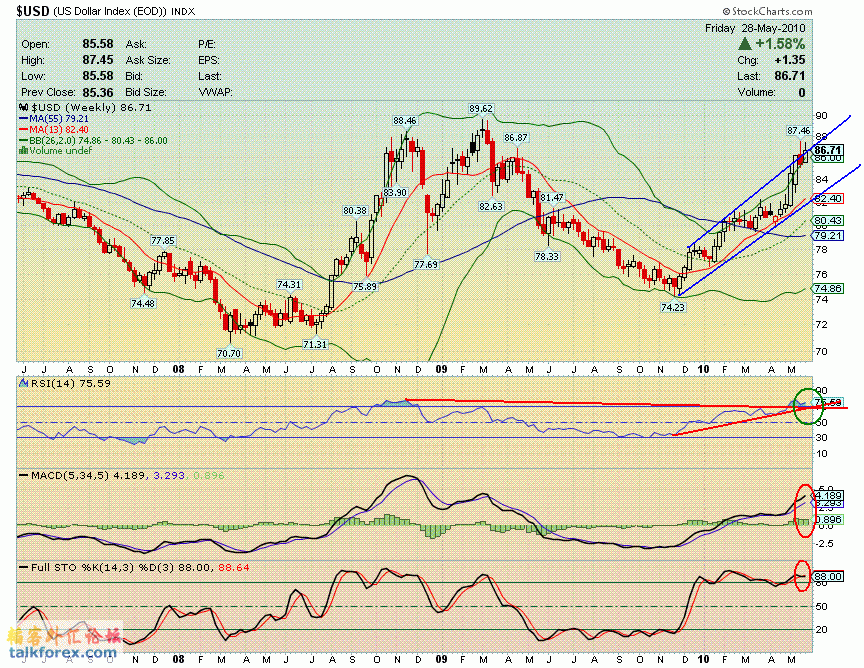
Task: Click the 88.46 peak price label
Action: point(405,120)
